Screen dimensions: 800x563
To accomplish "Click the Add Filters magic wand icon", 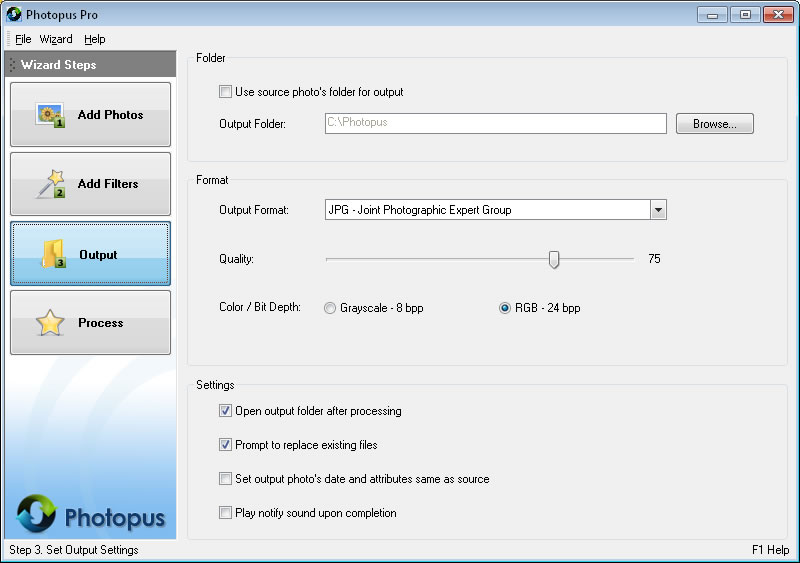I will (50, 184).
